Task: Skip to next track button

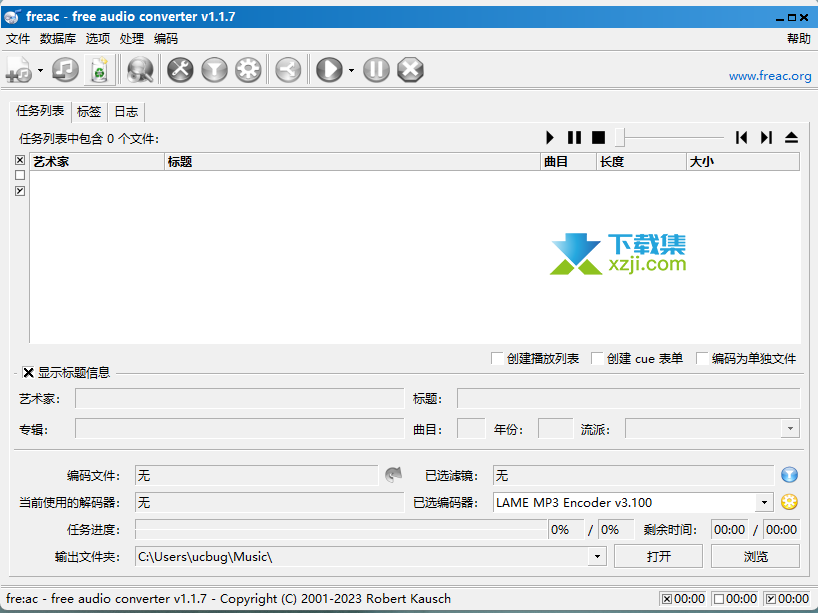Action: click(766, 138)
